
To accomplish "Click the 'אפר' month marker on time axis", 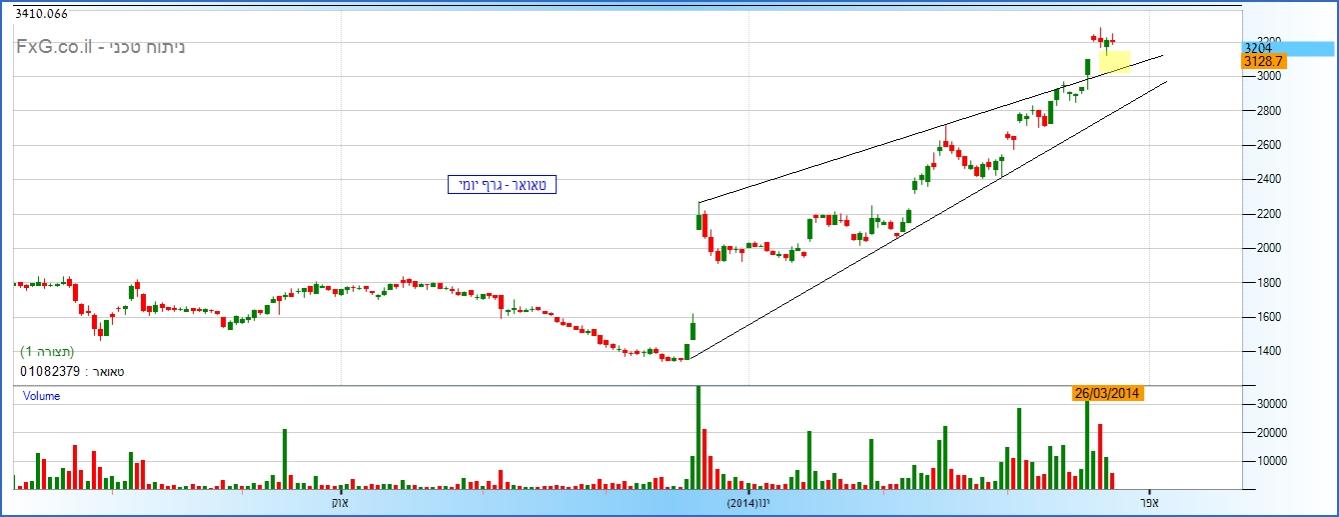I will coord(1148,504).
